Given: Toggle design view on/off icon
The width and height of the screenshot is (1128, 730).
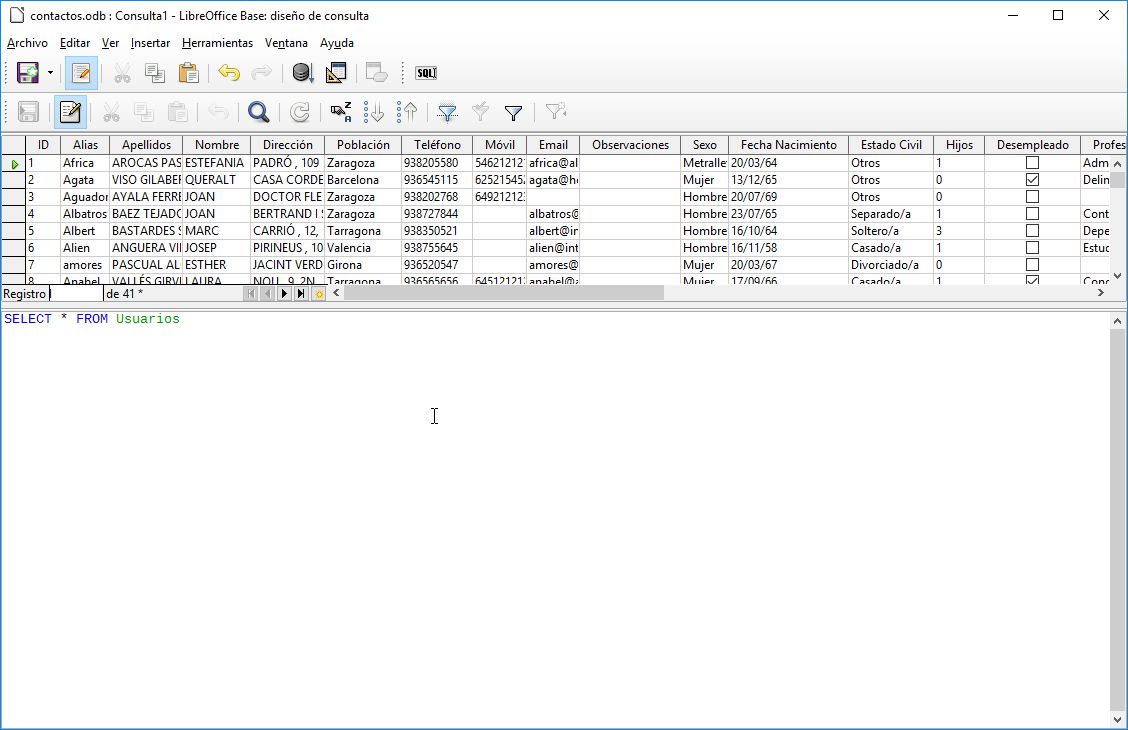Looking at the screenshot, I should click(336, 72).
